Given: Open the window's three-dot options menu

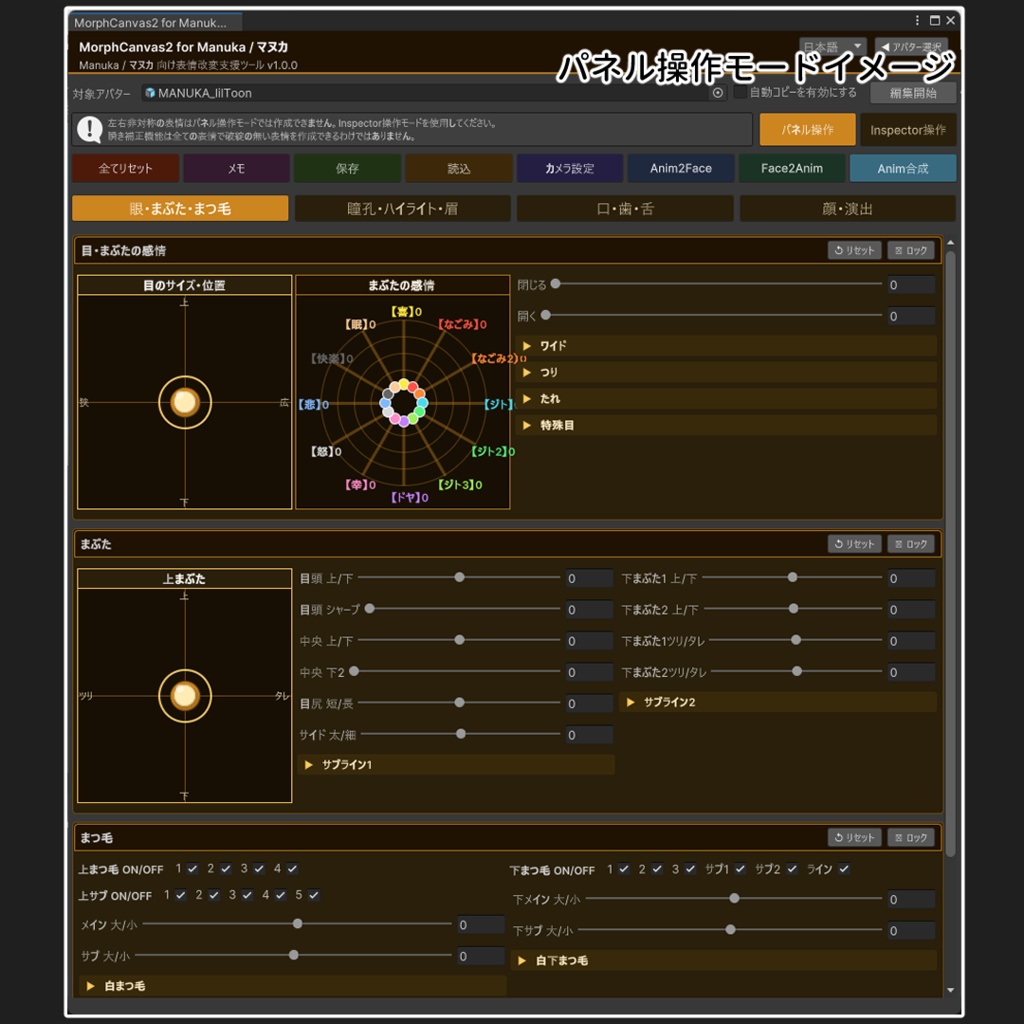Looking at the screenshot, I should click(917, 20).
